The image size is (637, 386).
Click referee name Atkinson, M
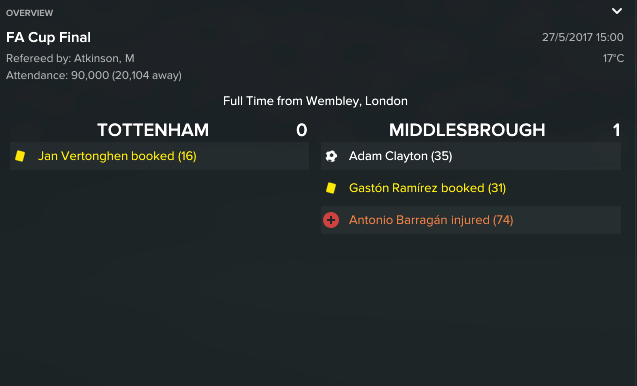(x=104, y=59)
